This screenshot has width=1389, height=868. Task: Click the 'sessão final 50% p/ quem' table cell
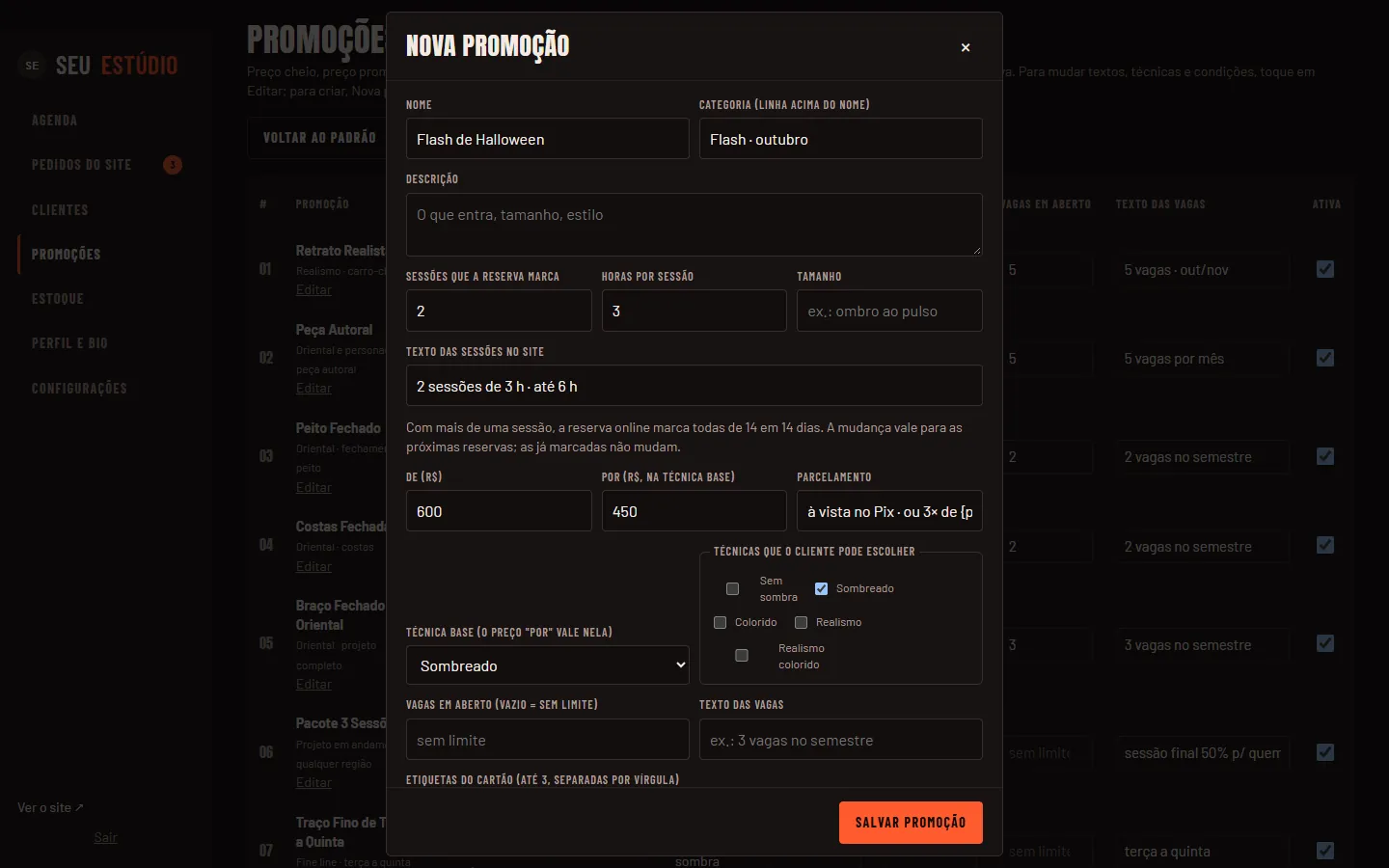tap(1203, 752)
